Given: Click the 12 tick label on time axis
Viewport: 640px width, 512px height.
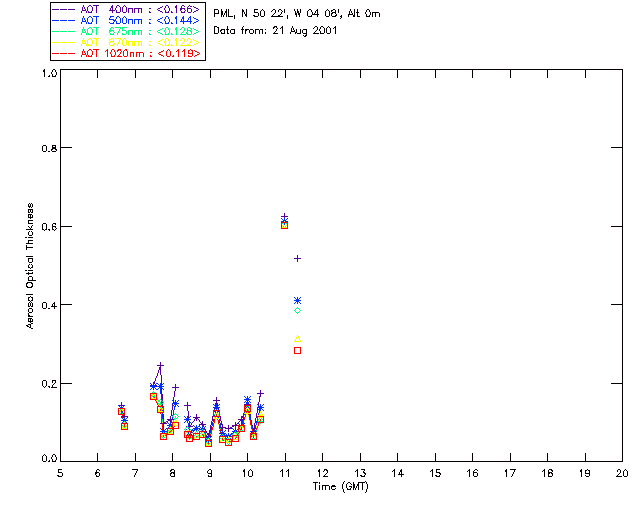Looking at the screenshot, I should point(322,473).
